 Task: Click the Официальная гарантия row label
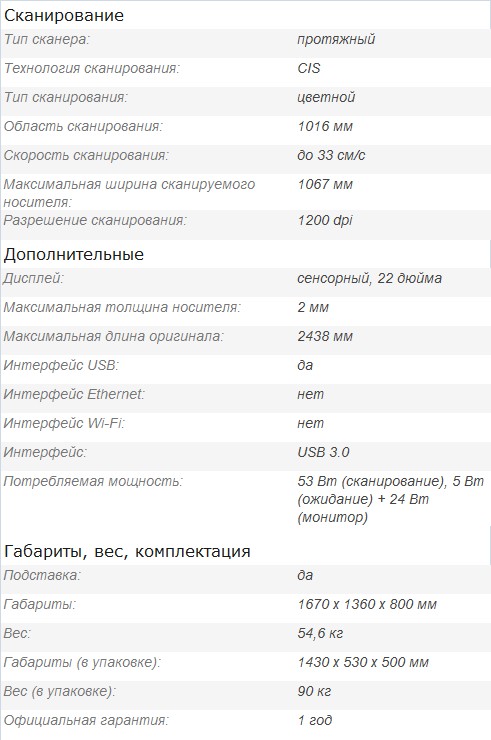pyautogui.click(x=86, y=721)
